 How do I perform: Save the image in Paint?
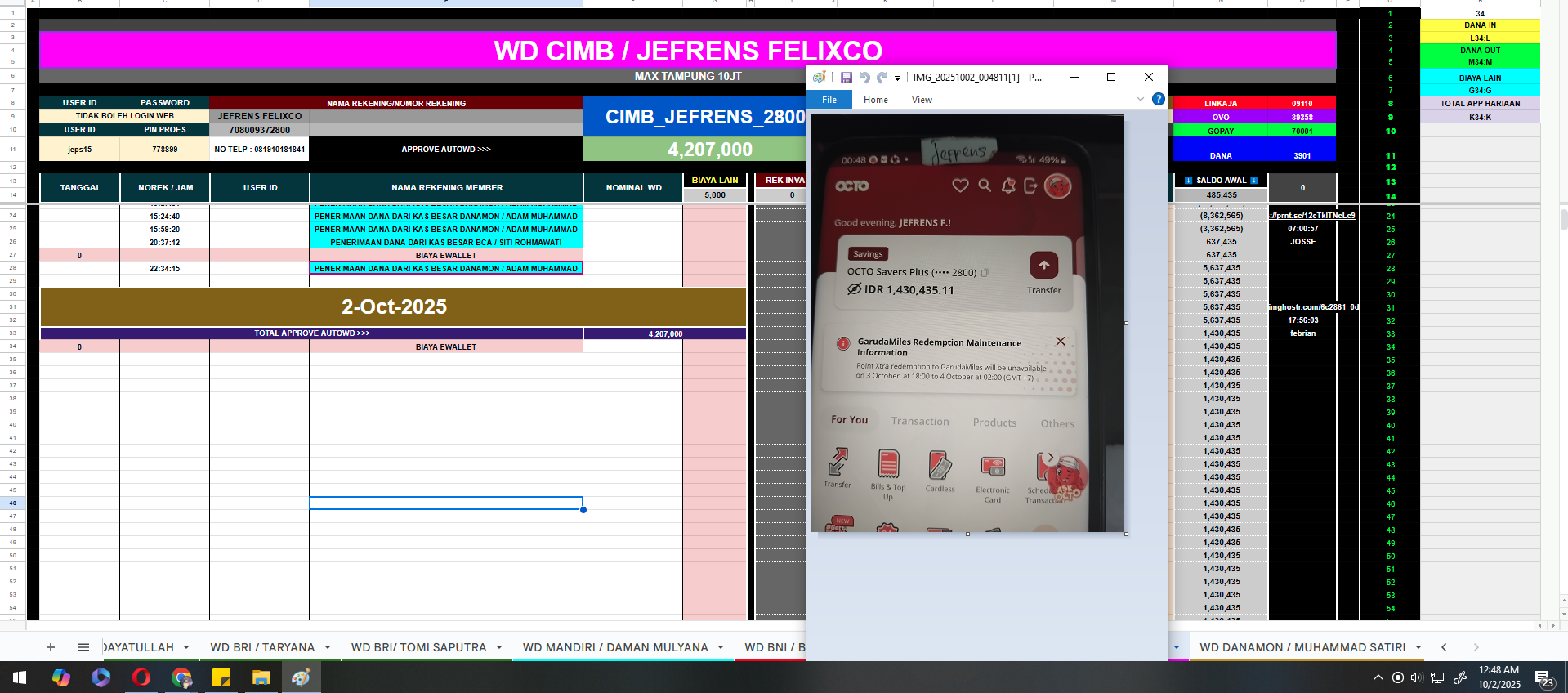[847, 78]
